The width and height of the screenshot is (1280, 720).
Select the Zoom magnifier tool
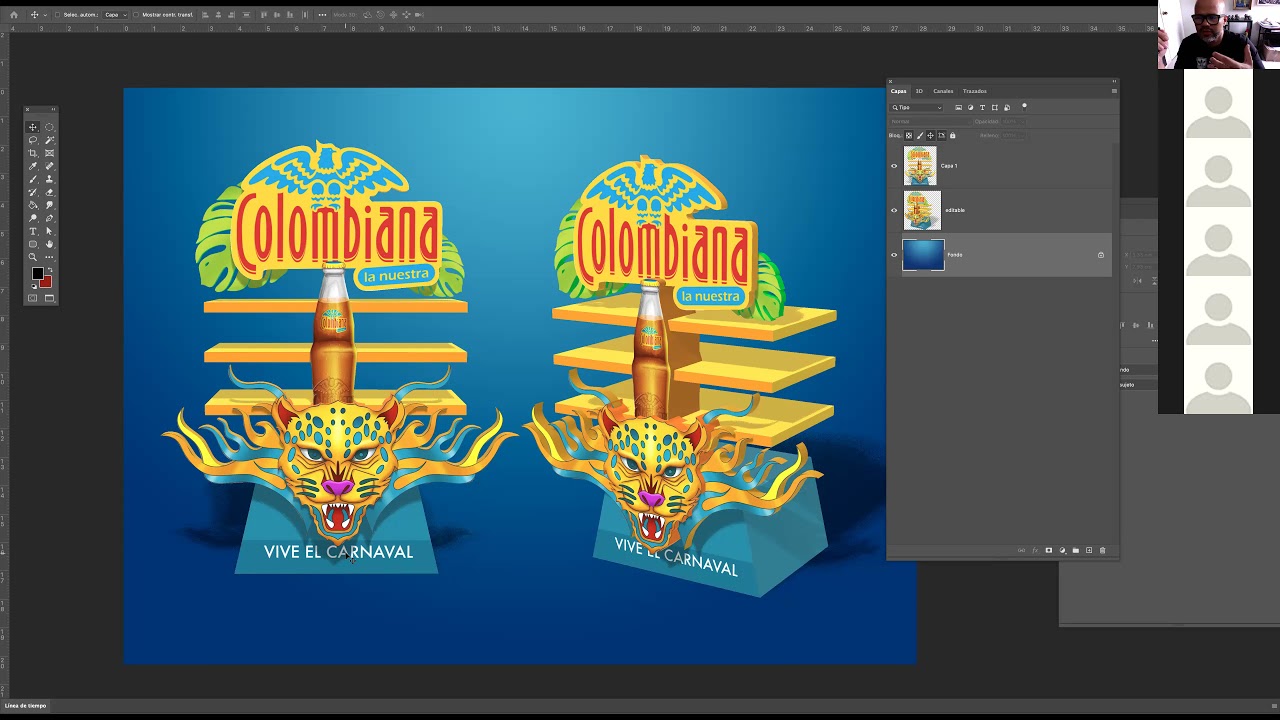(33, 257)
